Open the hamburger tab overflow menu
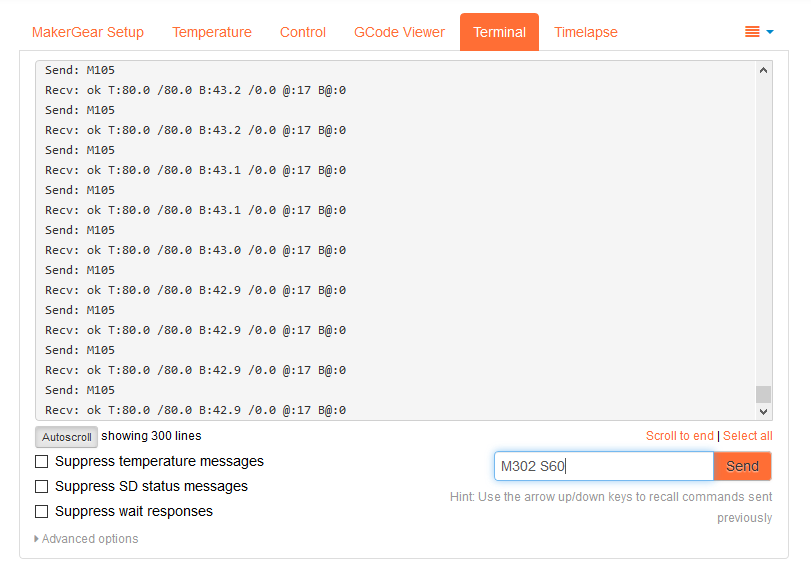This screenshot has width=811, height=576. coord(759,32)
